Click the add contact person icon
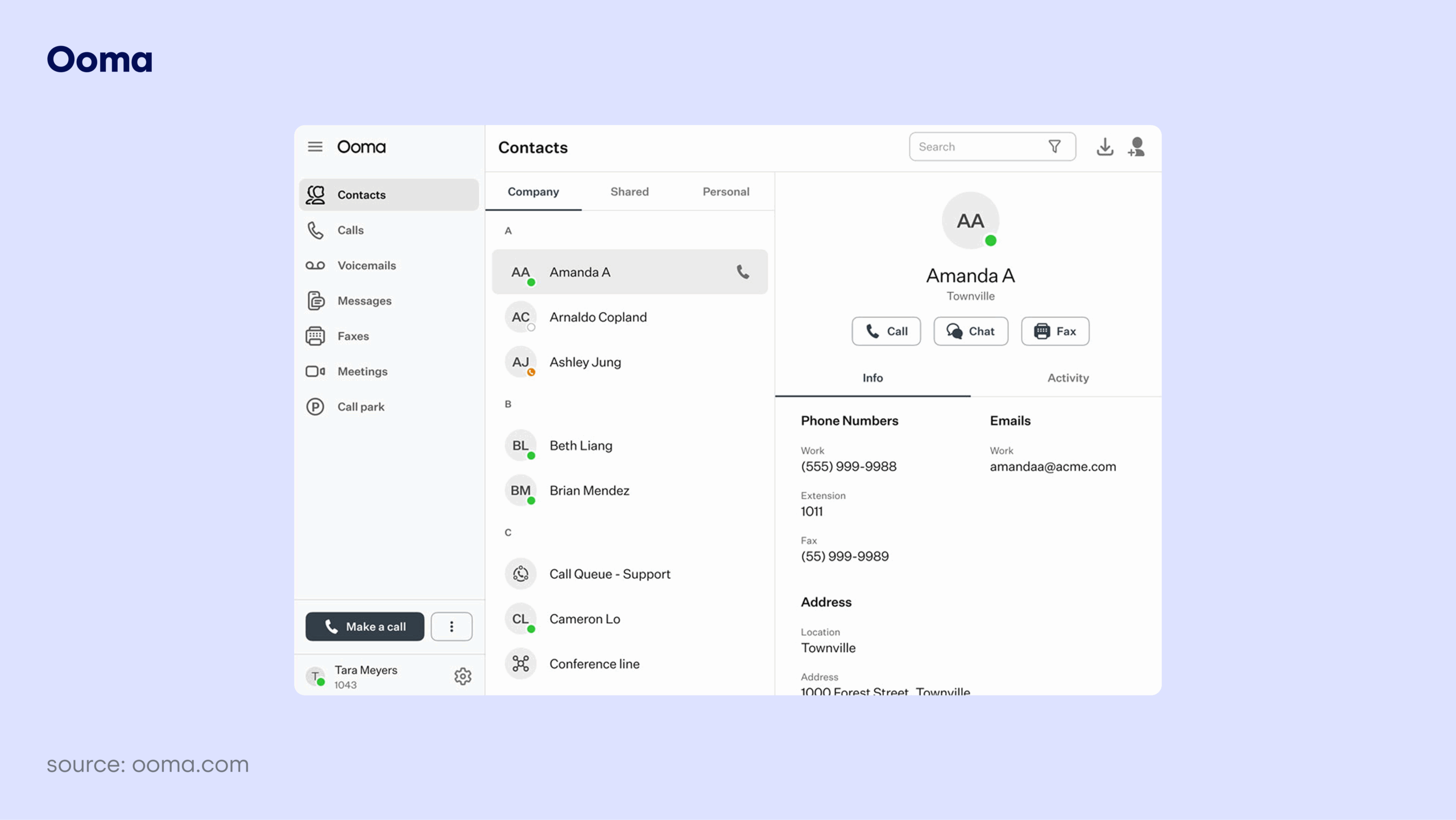1456x820 pixels. coord(1136,147)
